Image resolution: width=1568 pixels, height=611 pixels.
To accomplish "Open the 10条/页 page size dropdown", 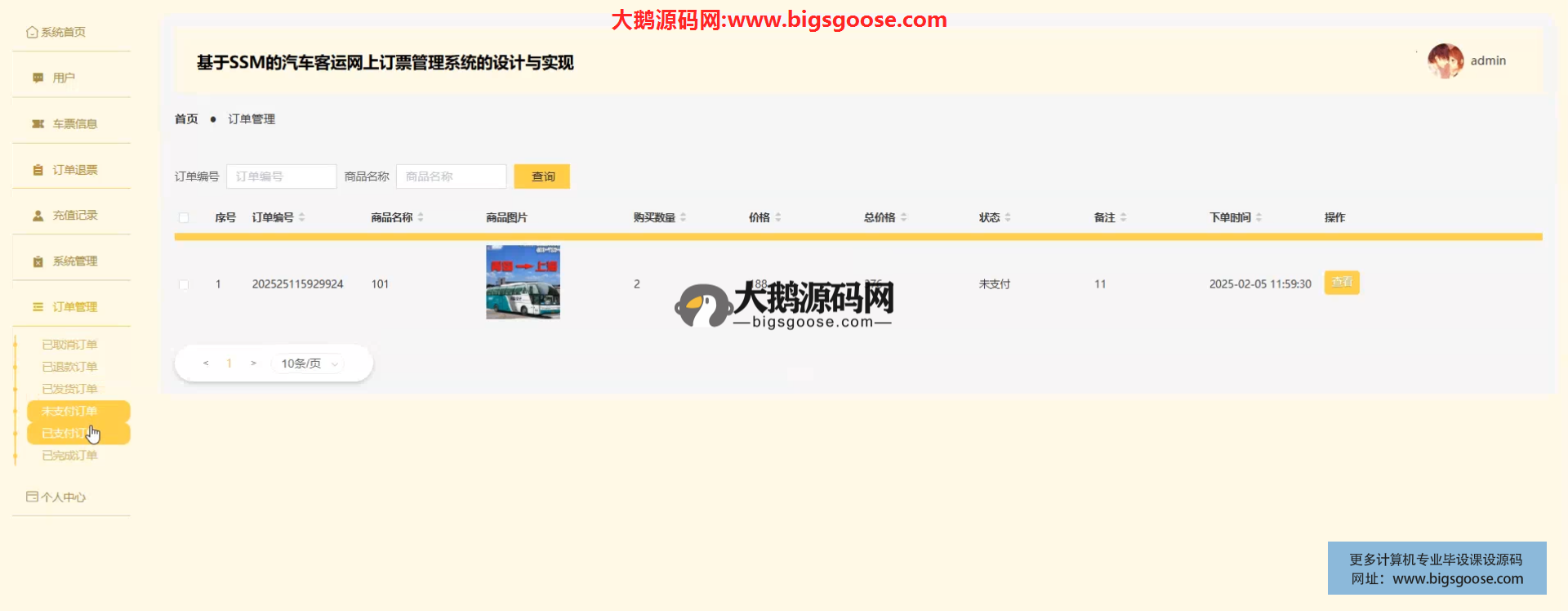I will 310,363.
